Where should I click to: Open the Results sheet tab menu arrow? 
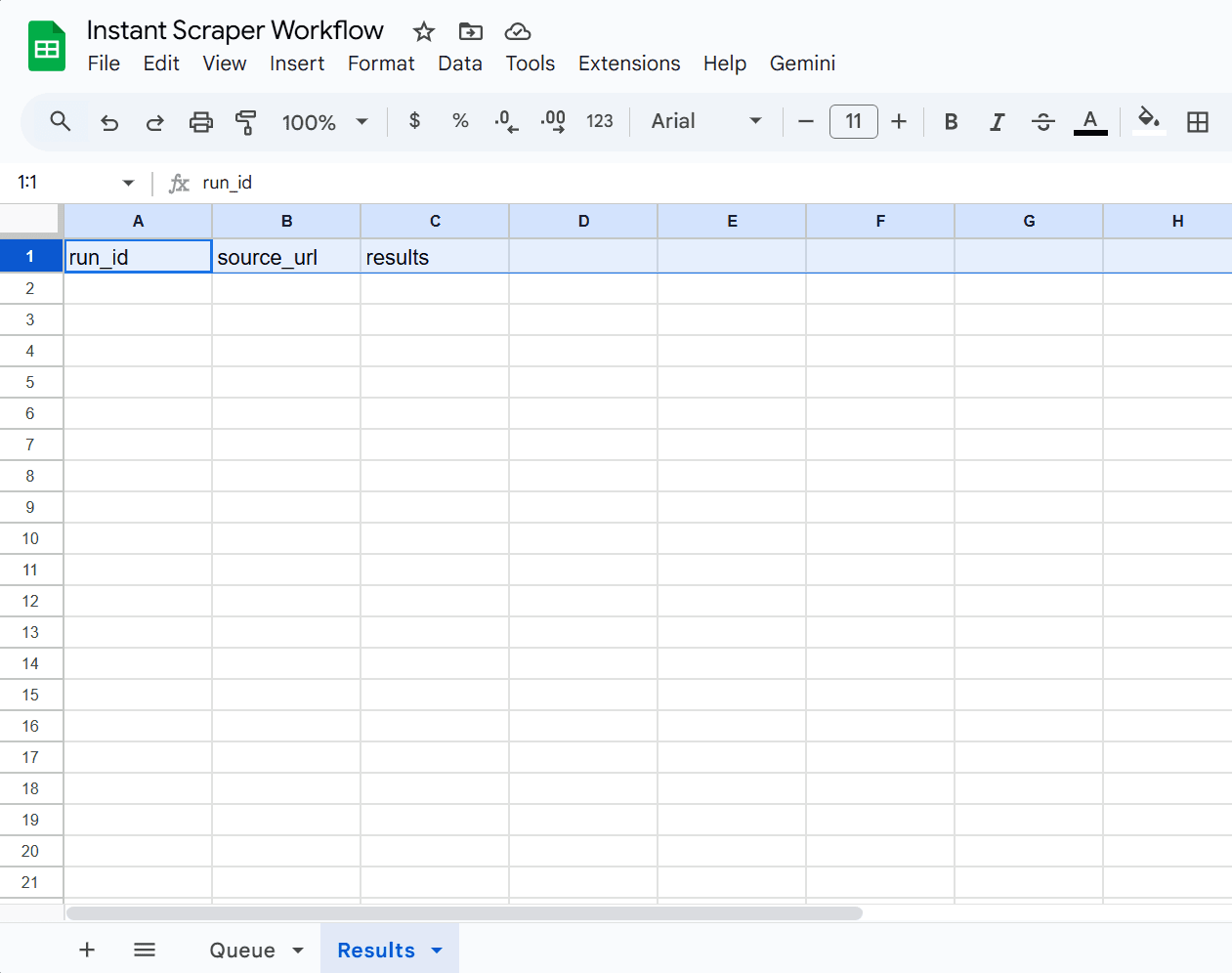pyautogui.click(x=437, y=951)
